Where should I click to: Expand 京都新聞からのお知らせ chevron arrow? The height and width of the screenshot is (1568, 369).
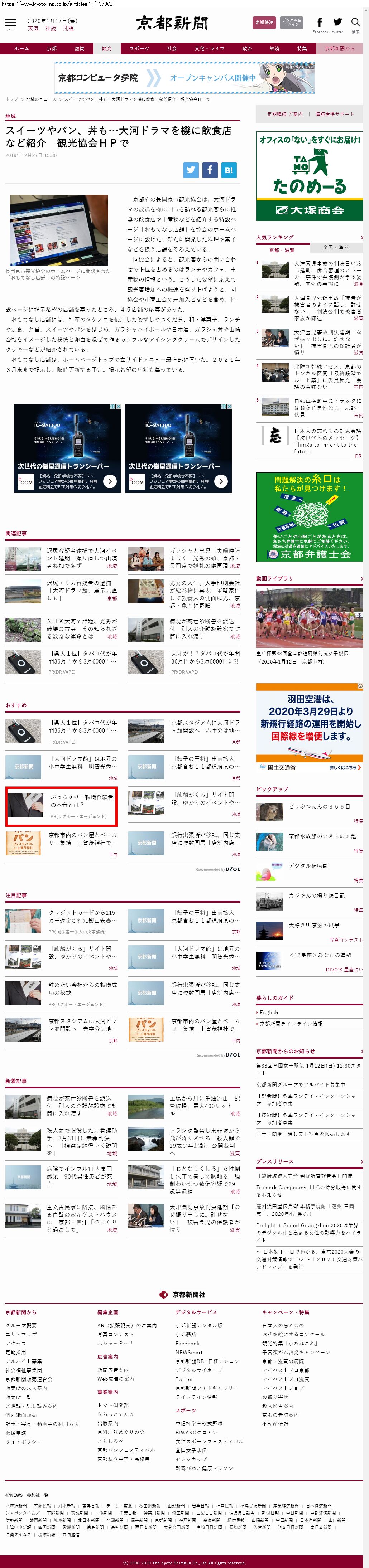(x=361, y=1051)
